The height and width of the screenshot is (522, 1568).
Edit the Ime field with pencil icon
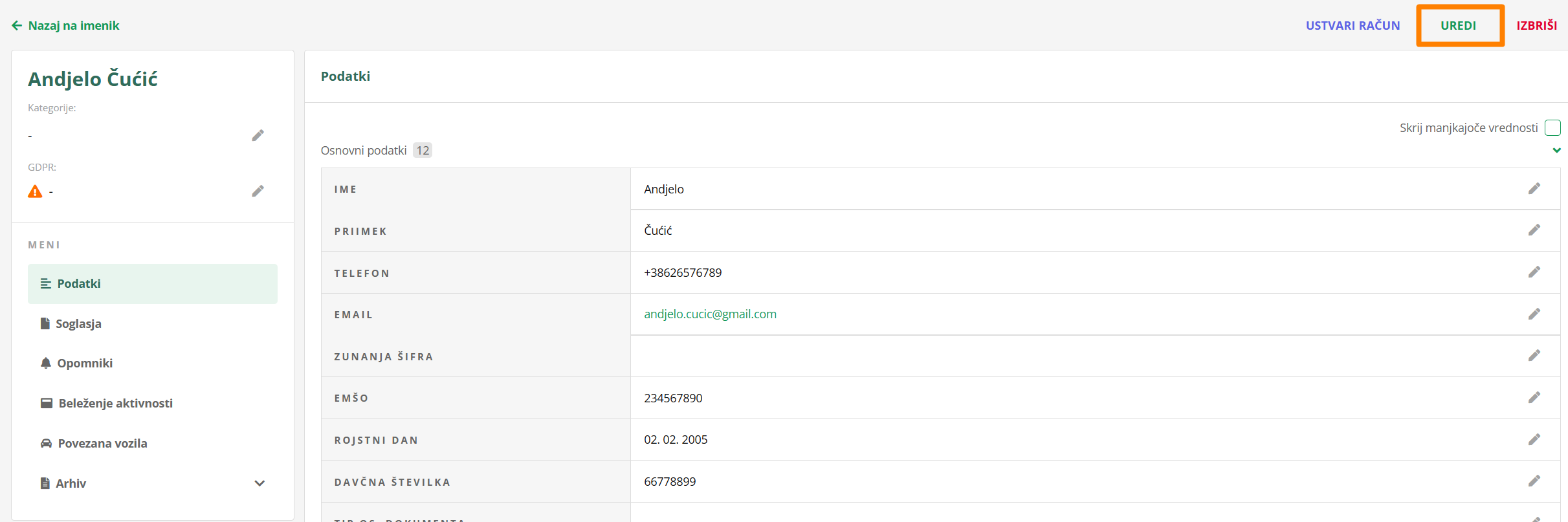(1534, 189)
